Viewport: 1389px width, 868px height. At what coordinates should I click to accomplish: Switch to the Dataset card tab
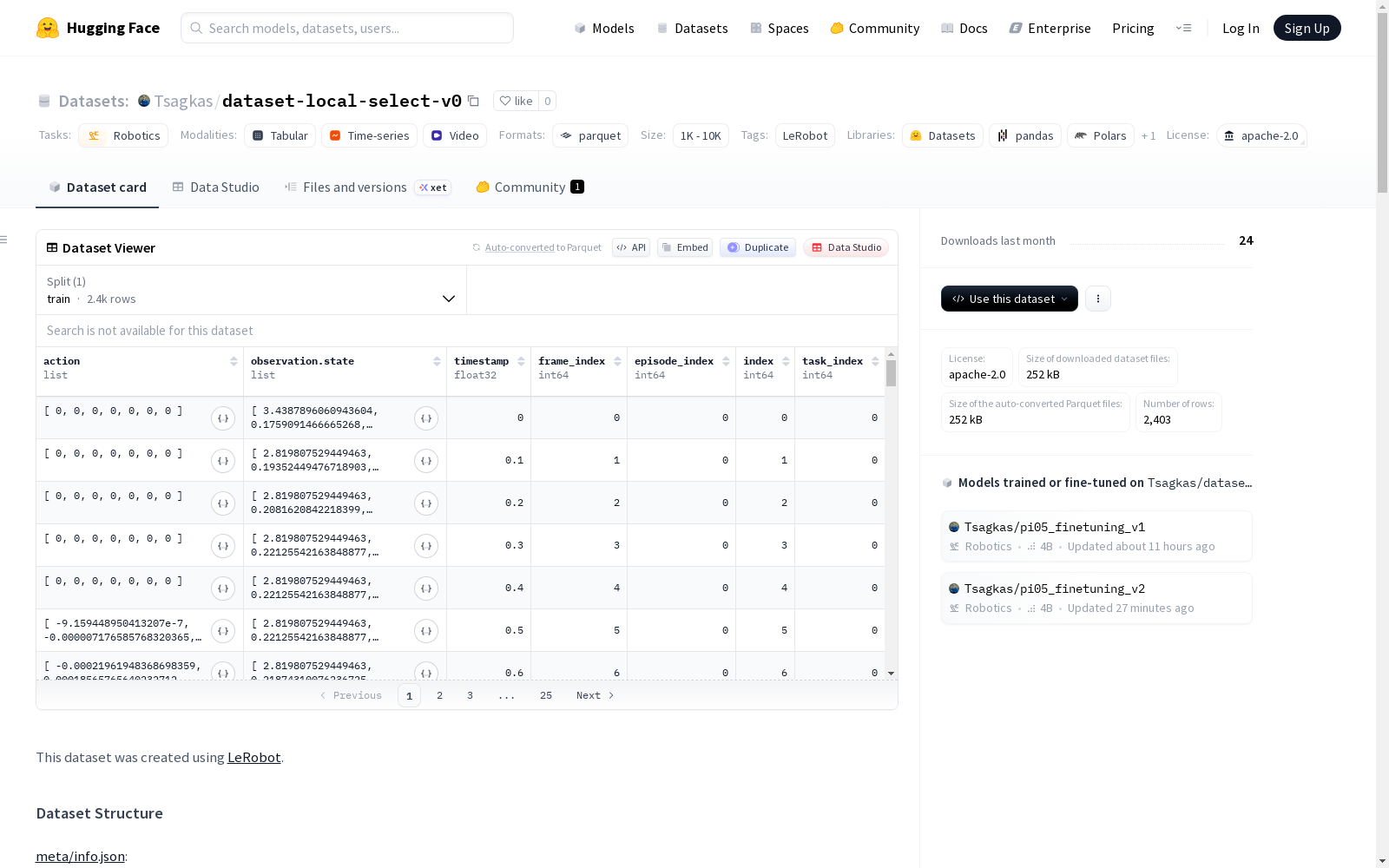[97, 187]
